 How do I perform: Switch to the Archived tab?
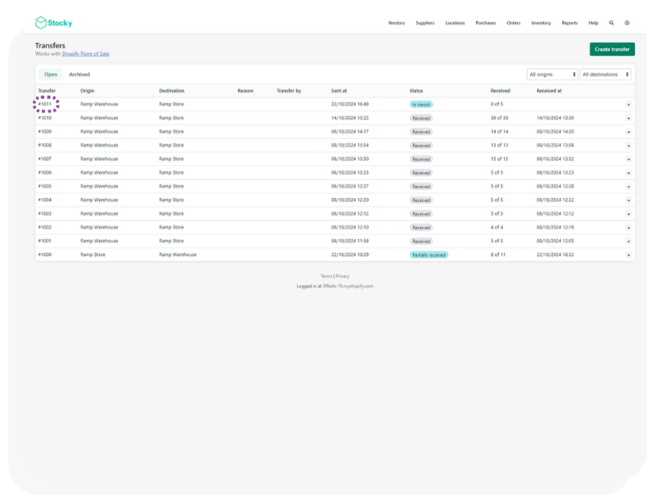point(79,75)
